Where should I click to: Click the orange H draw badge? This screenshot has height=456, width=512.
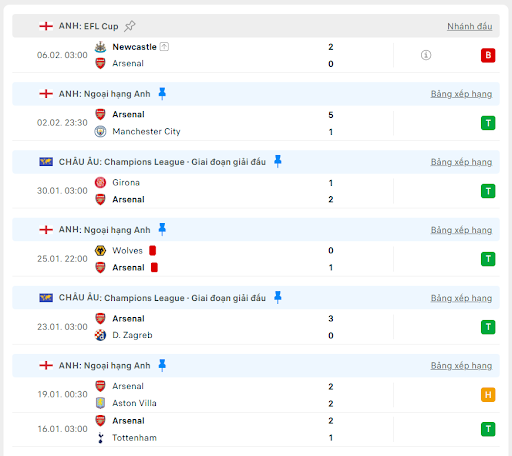tap(488, 395)
